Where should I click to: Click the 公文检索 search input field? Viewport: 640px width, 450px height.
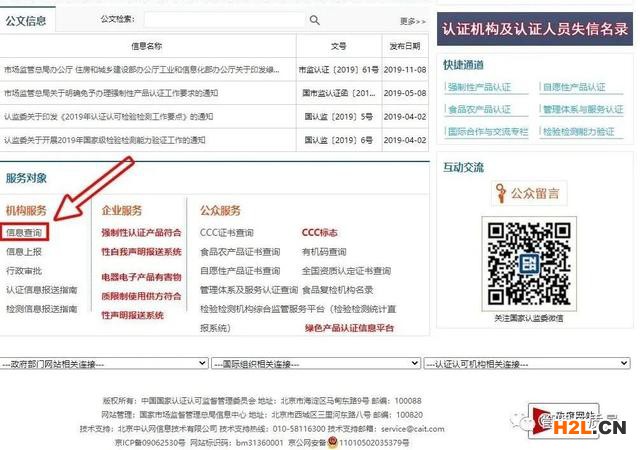pos(224,20)
